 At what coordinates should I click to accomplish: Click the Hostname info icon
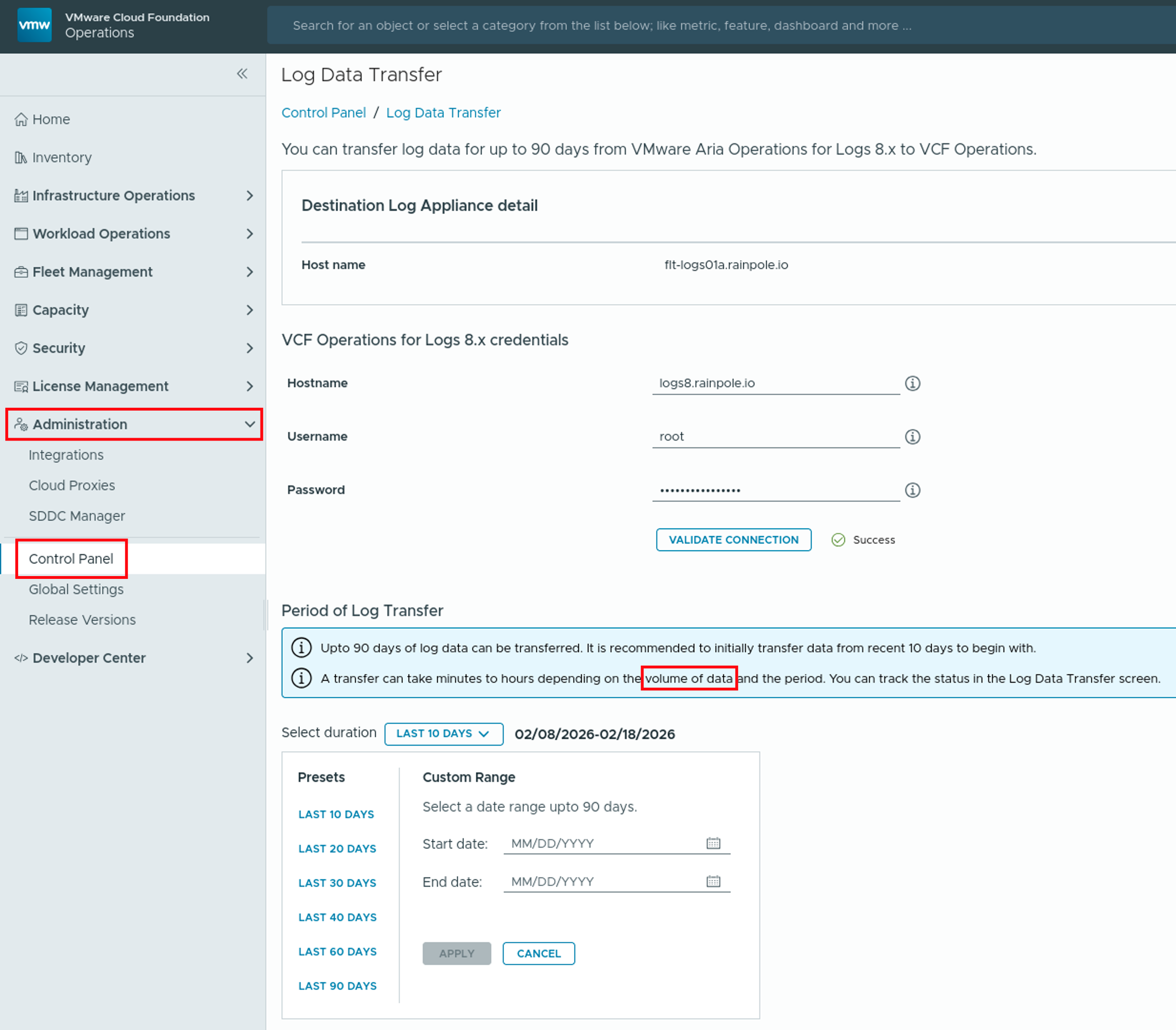point(912,383)
